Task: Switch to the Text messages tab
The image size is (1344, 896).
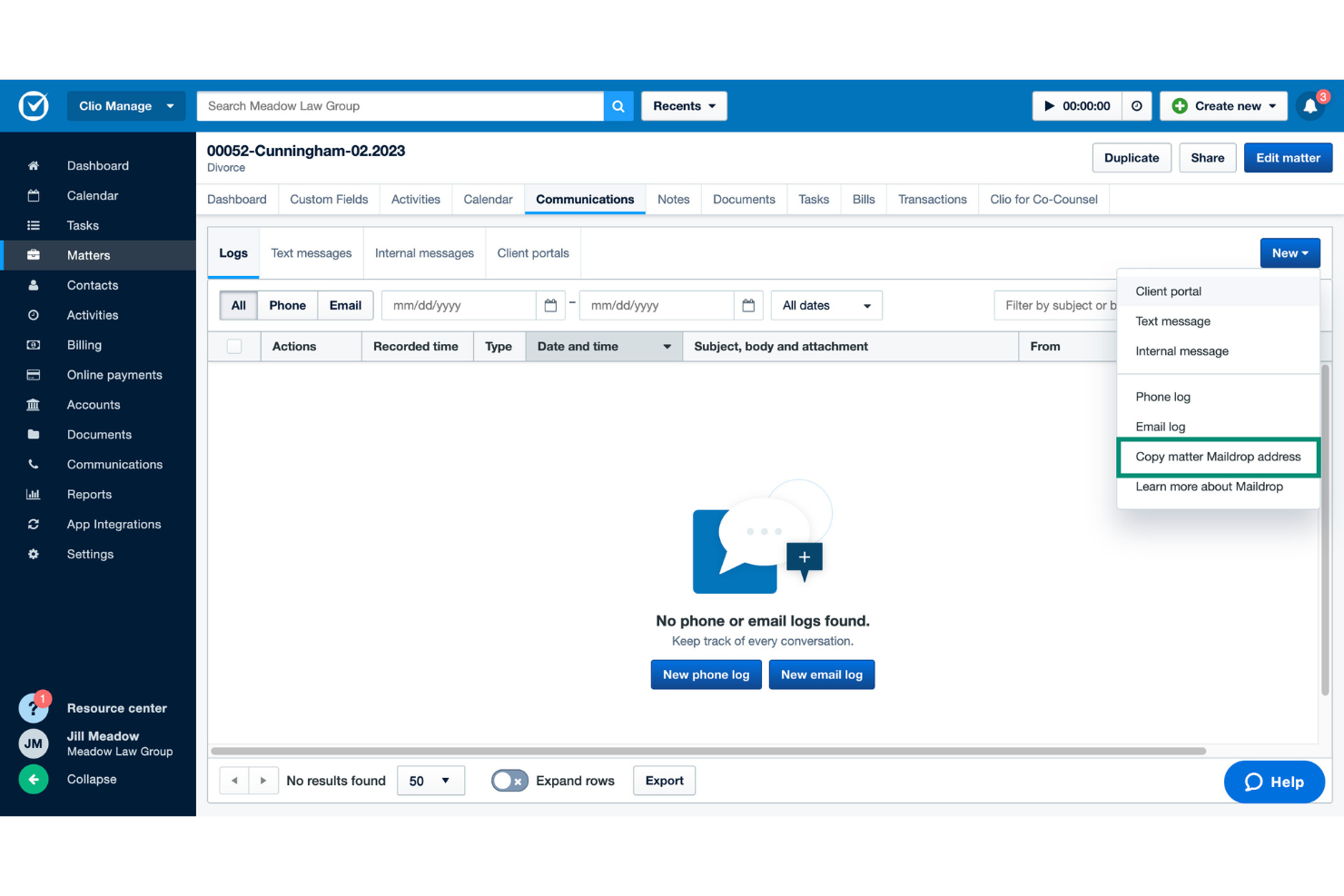Action: click(x=311, y=253)
